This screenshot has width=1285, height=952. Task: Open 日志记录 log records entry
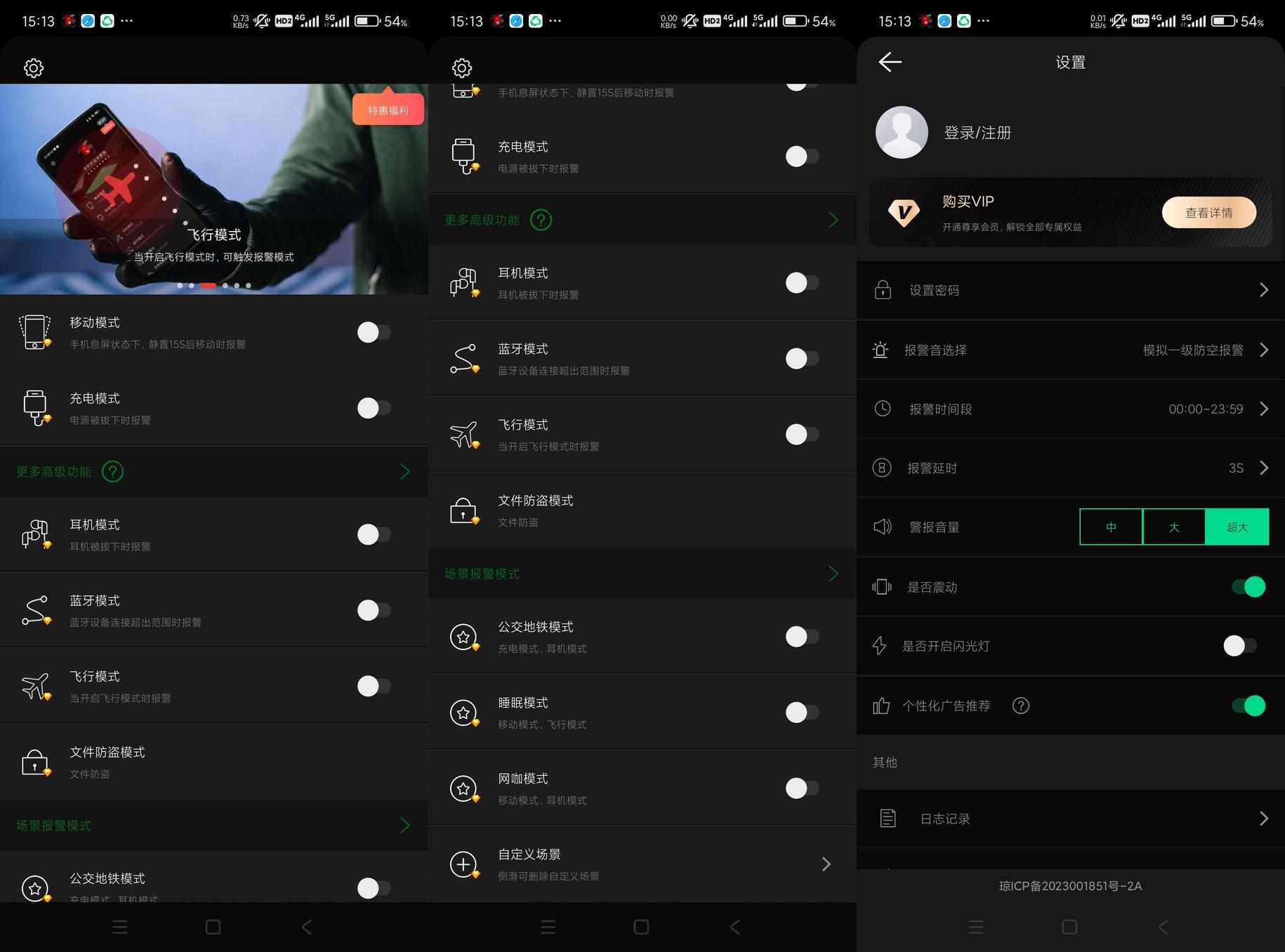point(1070,819)
